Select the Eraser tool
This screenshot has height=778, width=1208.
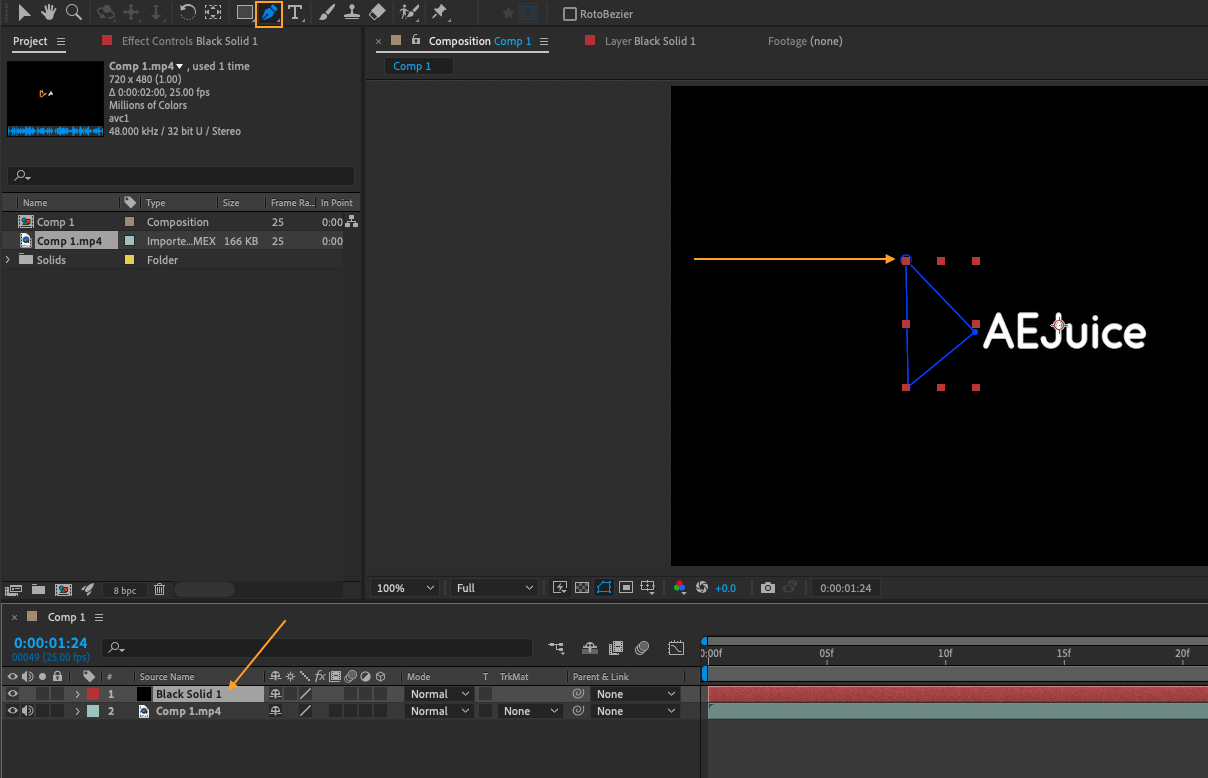pyautogui.click(x=377, y=13)
